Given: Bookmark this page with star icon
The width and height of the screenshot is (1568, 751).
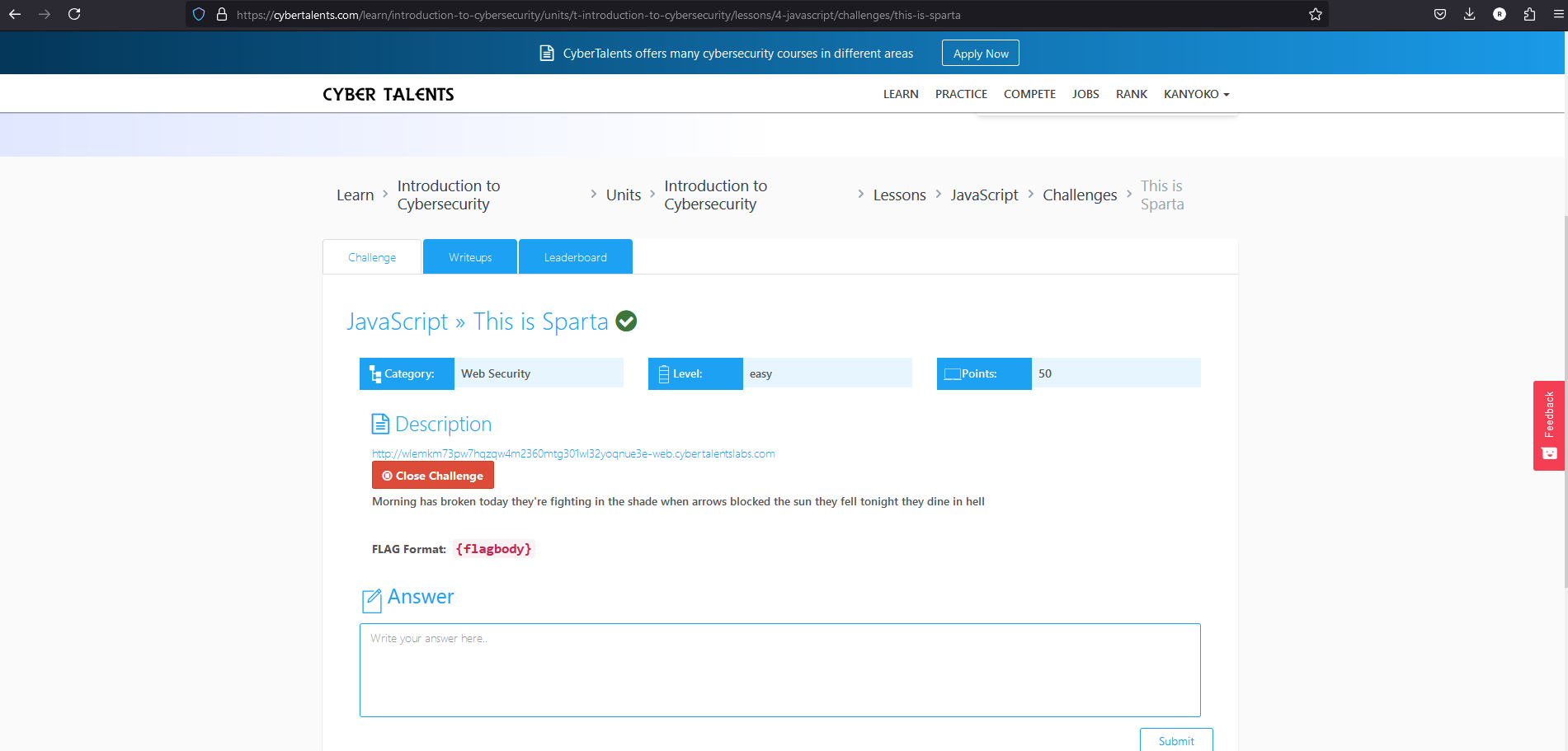Looking at the screenshot, I should pos(1316,14).
